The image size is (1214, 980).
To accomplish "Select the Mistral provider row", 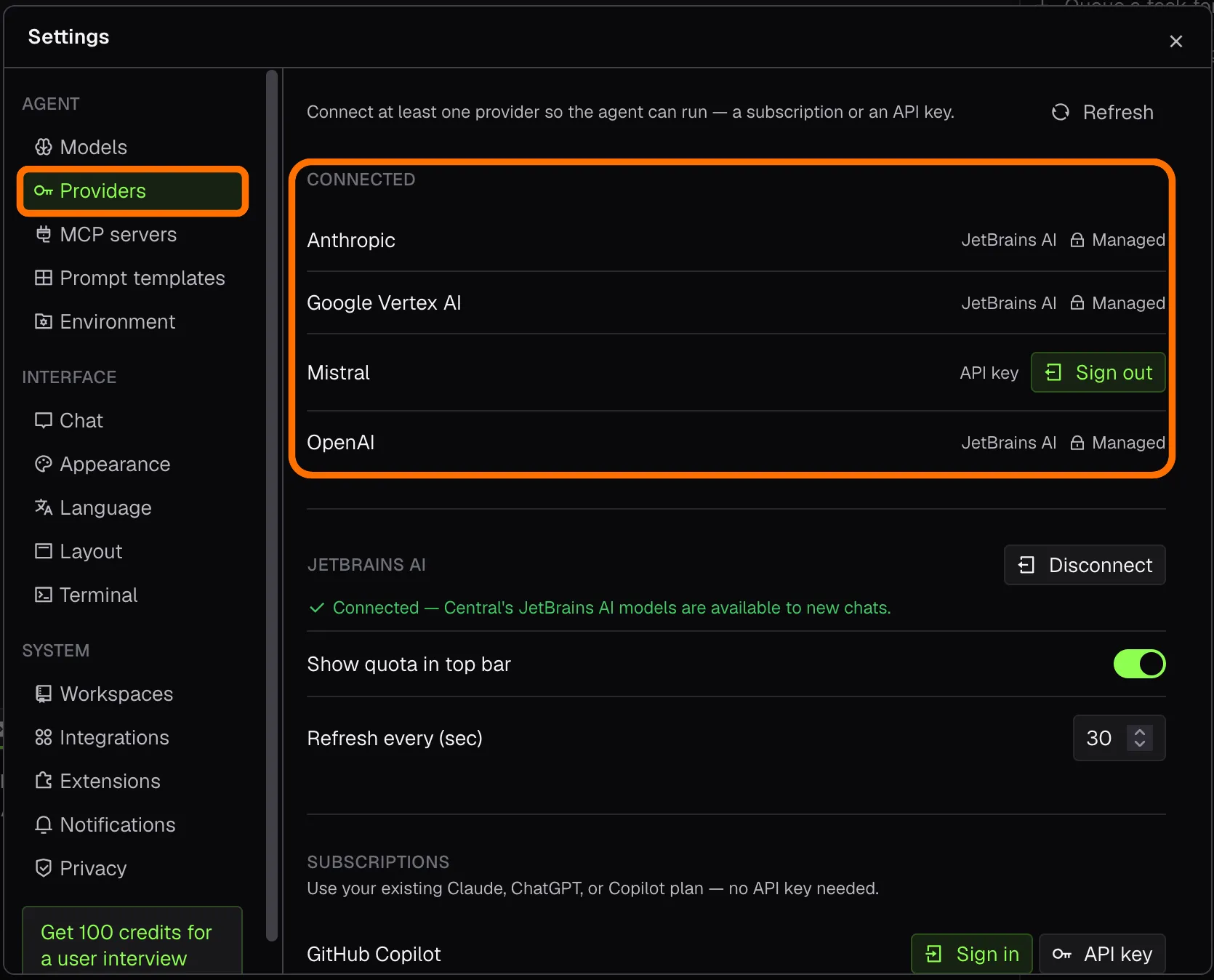I will [736, 372].
